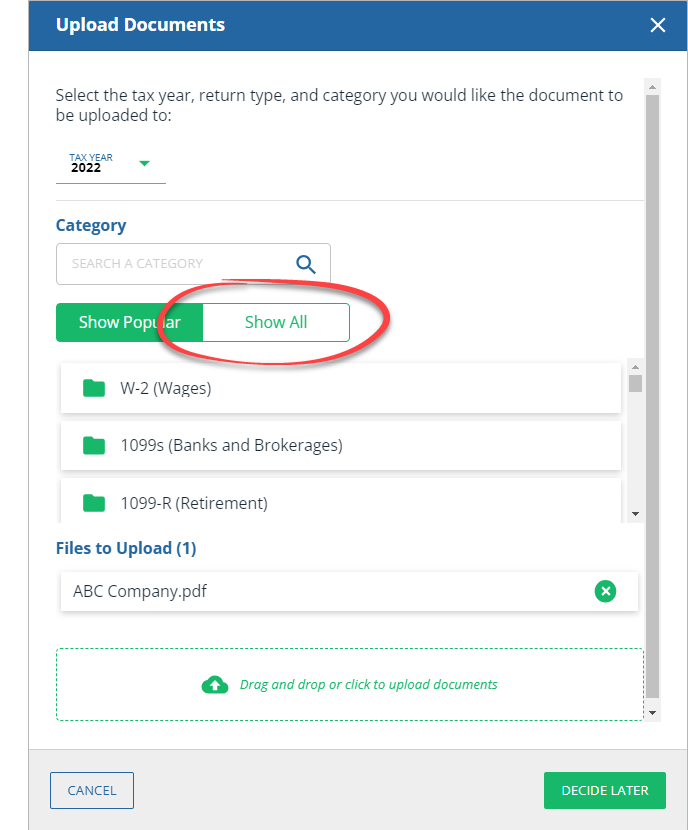This screenshot has height=830, width=688.
Task: Click the W-2 (Wages) folder icon
Action: (x=94, y=388)
